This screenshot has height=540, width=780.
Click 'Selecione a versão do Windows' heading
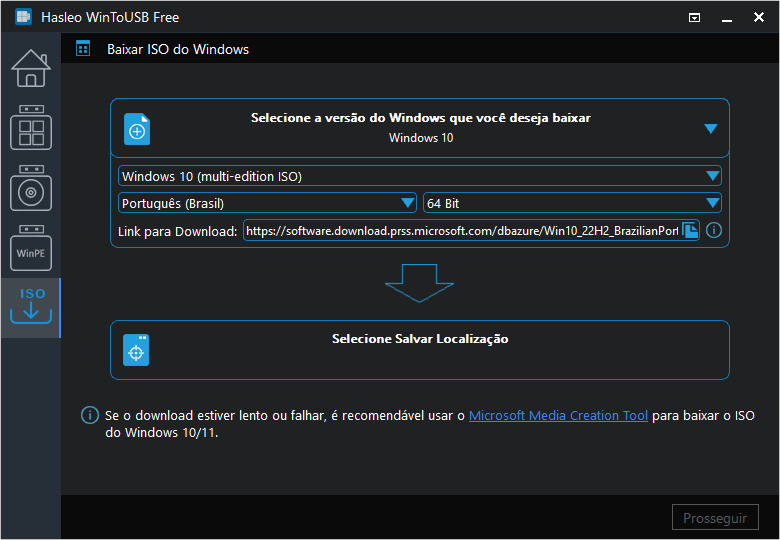click(x=421, y=118)
